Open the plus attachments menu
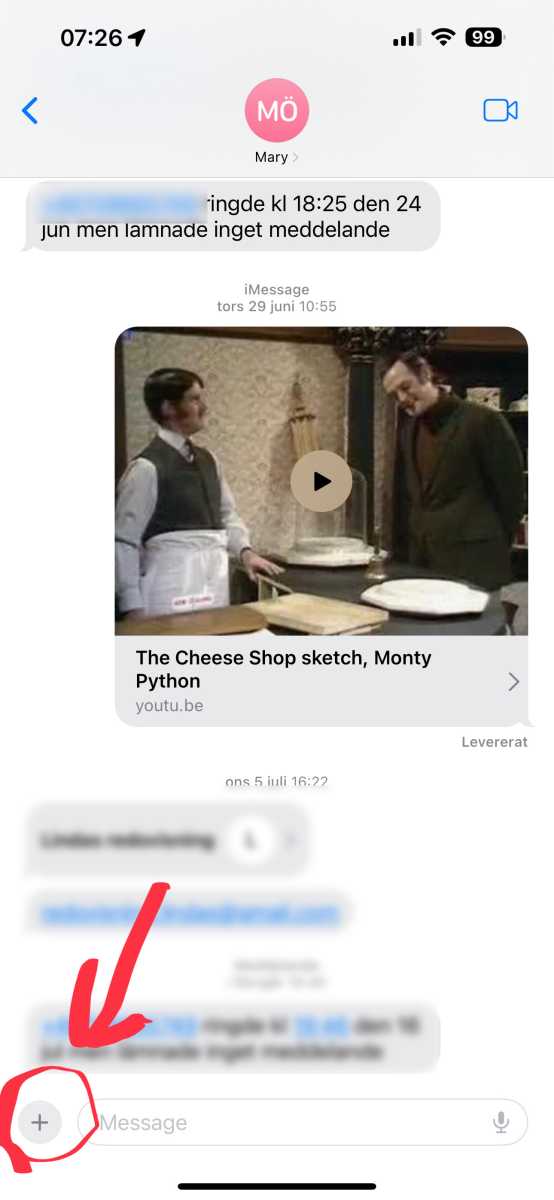Screen dimensions: 554x1200 coord(39,1122)
